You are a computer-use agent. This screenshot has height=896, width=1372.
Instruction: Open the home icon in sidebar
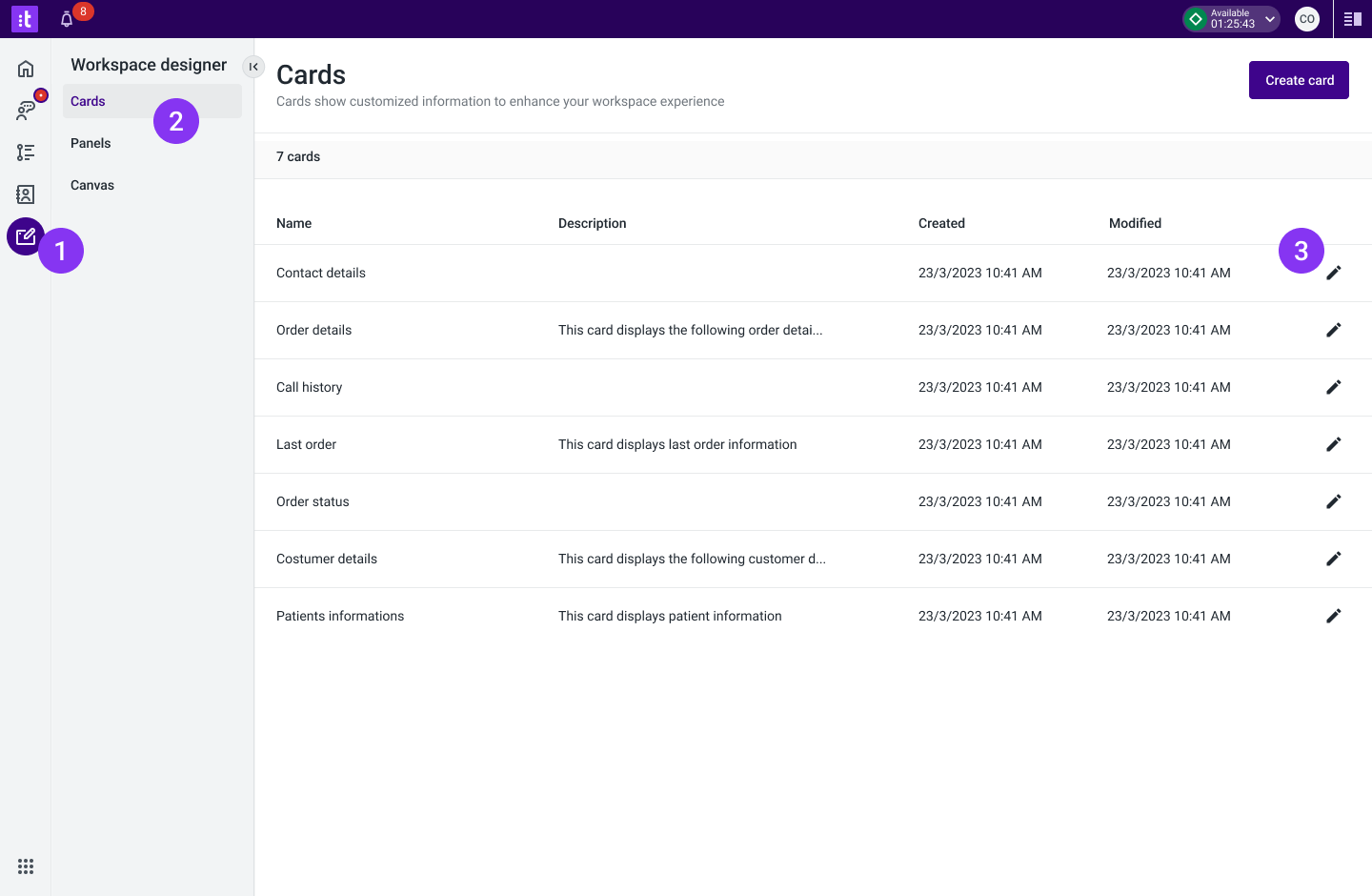coord(26,69)
